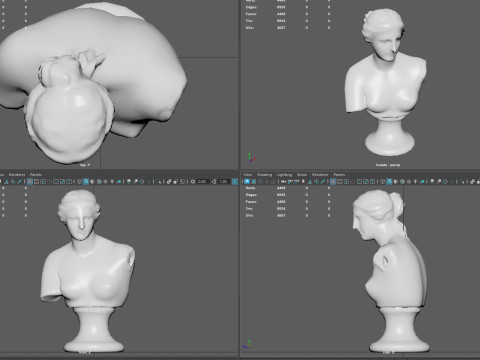Click X-Ray icon in side panel toolbar
480x360 pixels.
point(472,181)
